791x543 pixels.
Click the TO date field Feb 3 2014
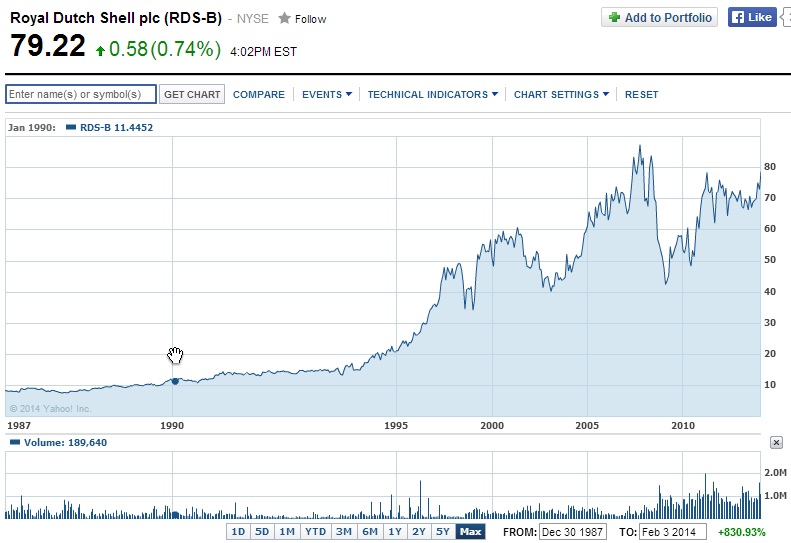click(672, 532)
